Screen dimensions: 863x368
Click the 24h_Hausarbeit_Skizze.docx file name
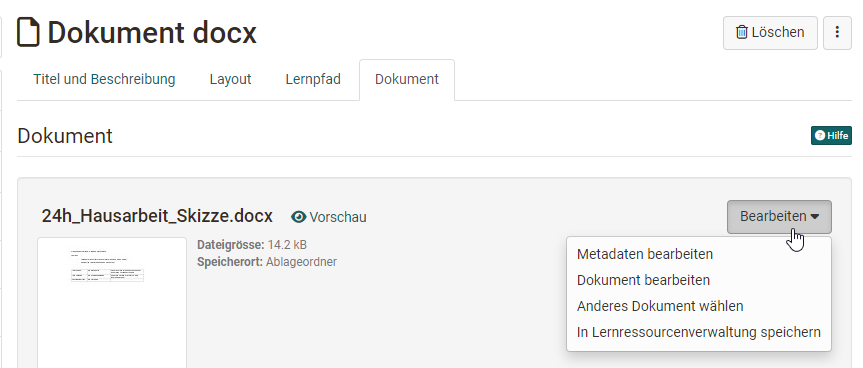coord(157,216)
